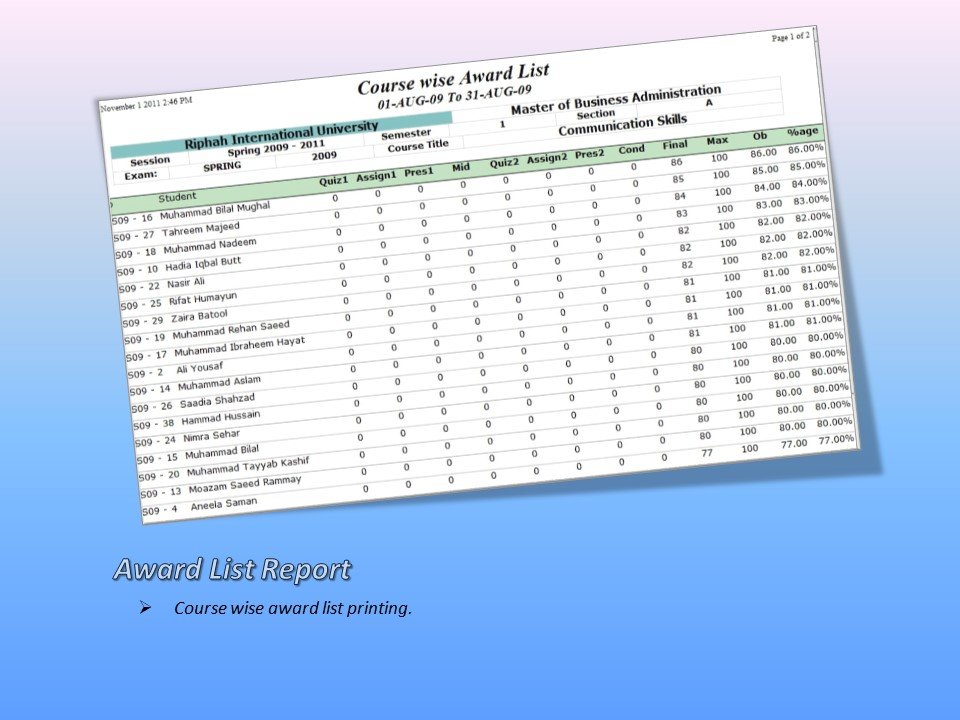Select student 'Muhammad Nadeem'
The width and height of the screenshot is (960, 720).
pyautogui.click(x=210, y=246)
